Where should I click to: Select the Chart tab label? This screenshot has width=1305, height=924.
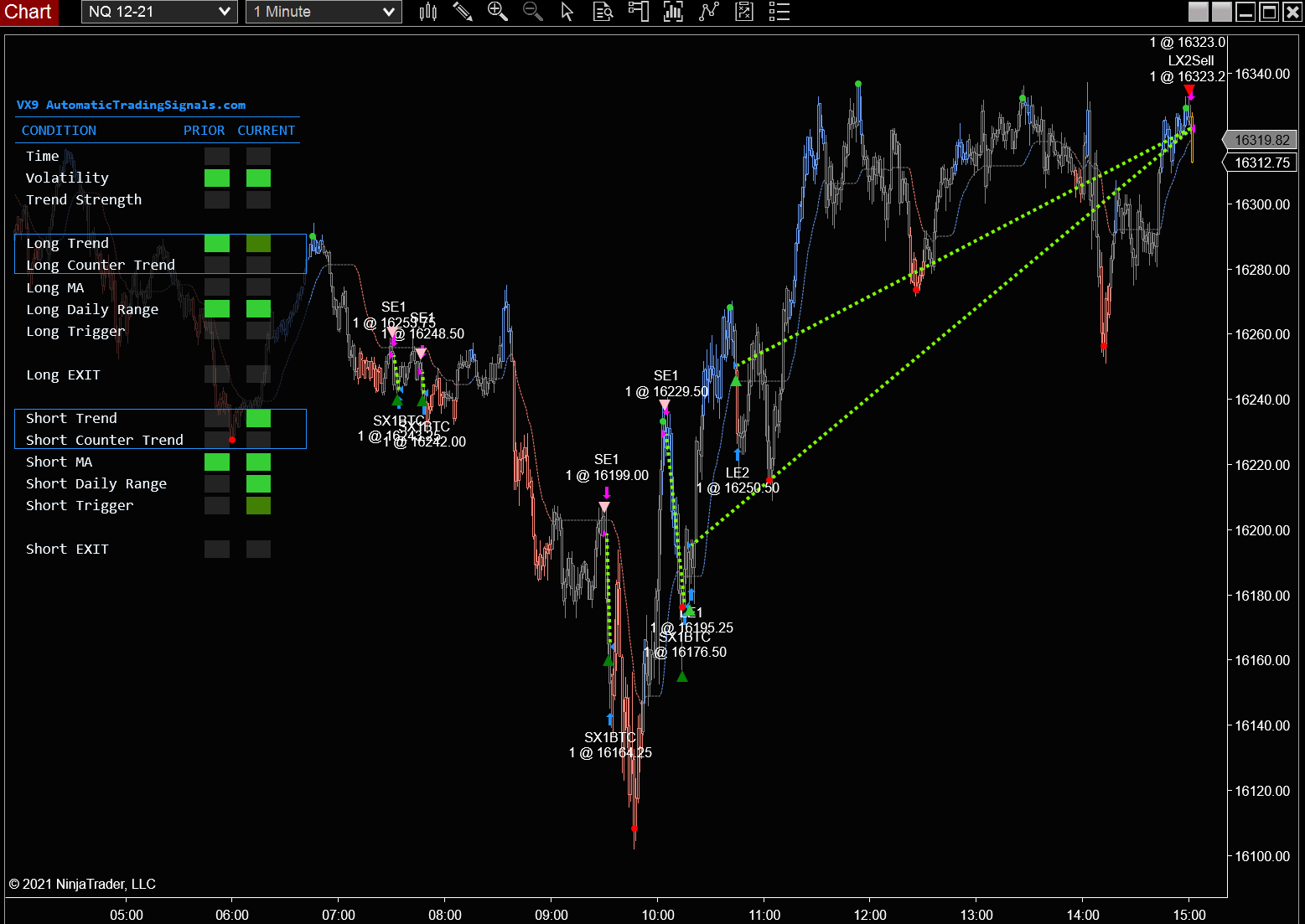(28, 12)
